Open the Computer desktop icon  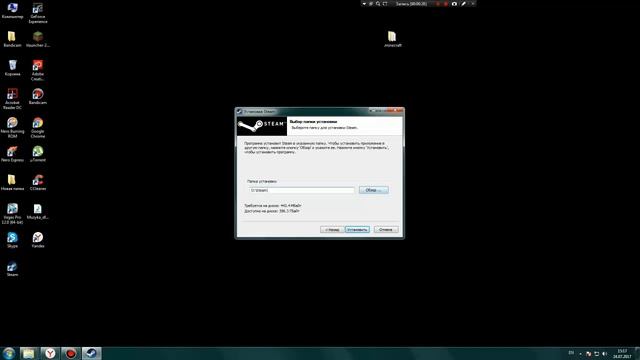tap(12, 11)
